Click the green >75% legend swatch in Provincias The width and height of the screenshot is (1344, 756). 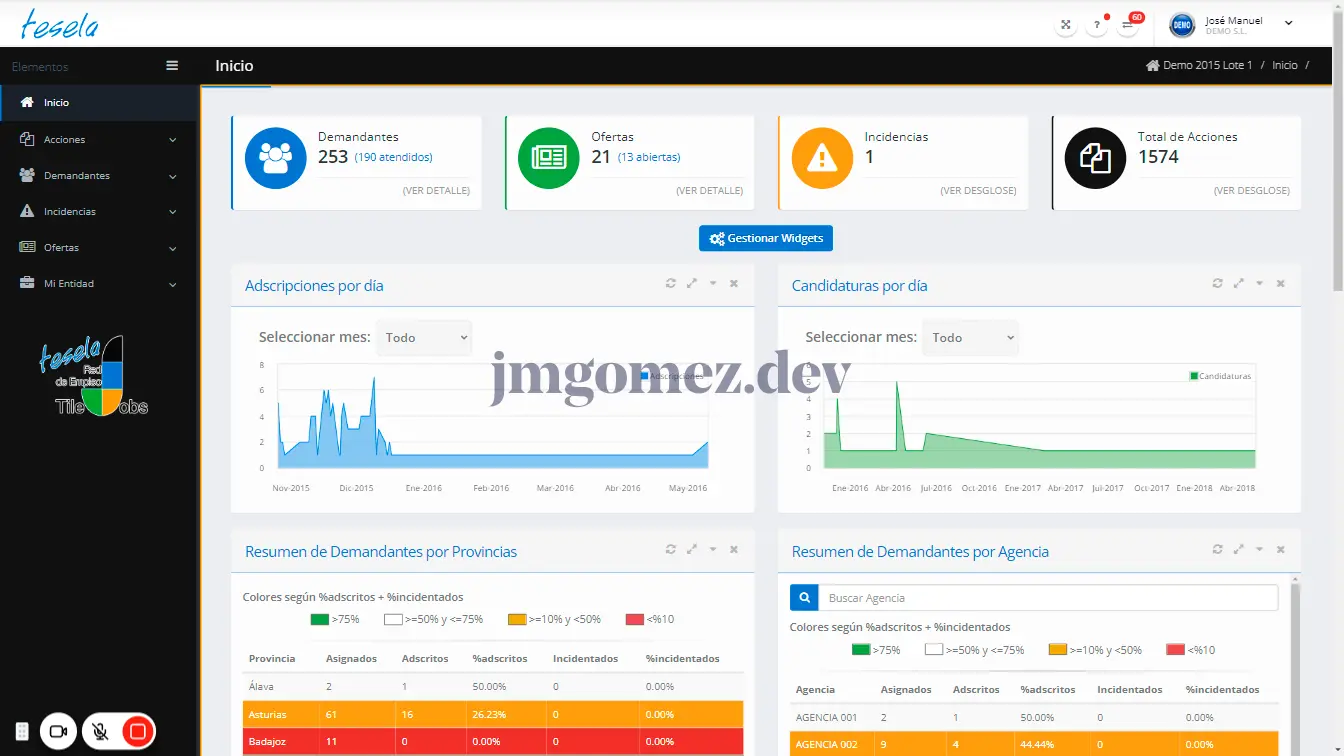coord(320,619)
